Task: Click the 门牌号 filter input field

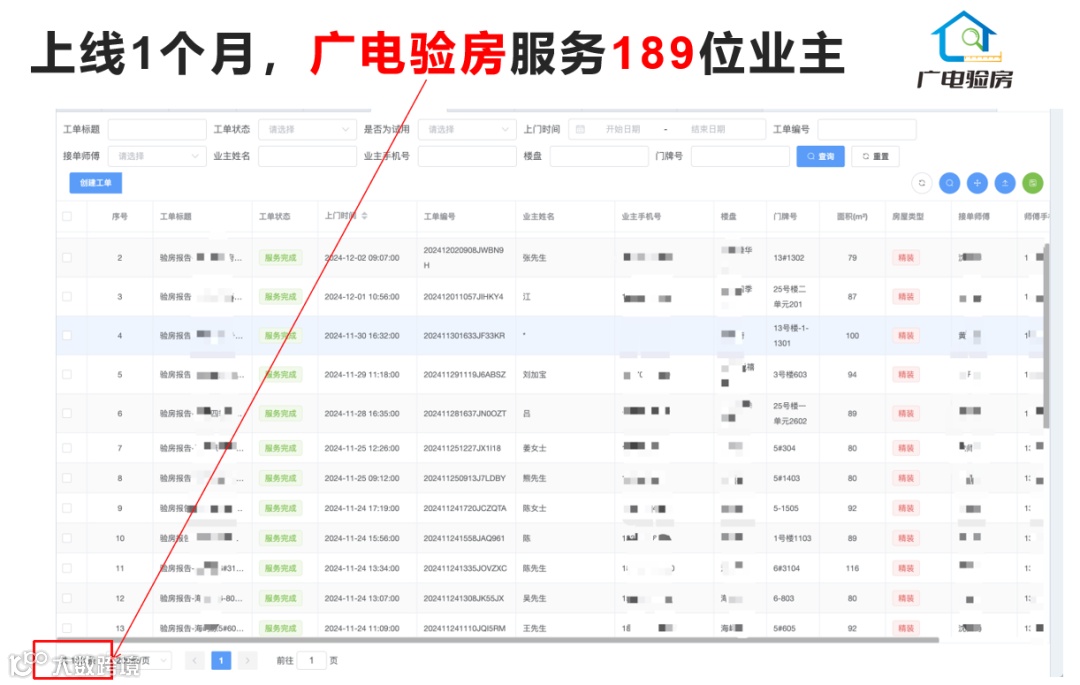Action: pyautogui.click(x=740, y=156)
